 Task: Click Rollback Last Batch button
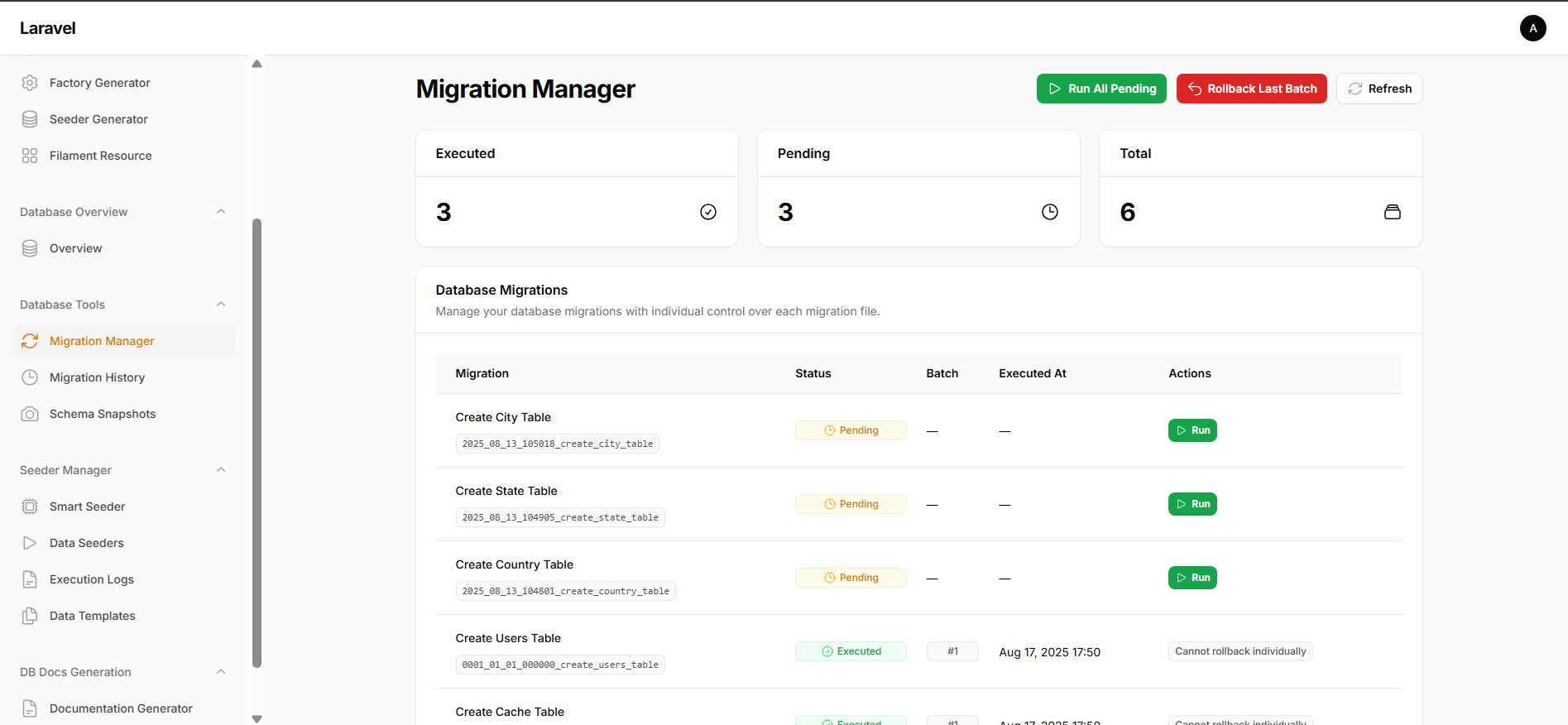pyautogui.click(x=1251, y=89)
